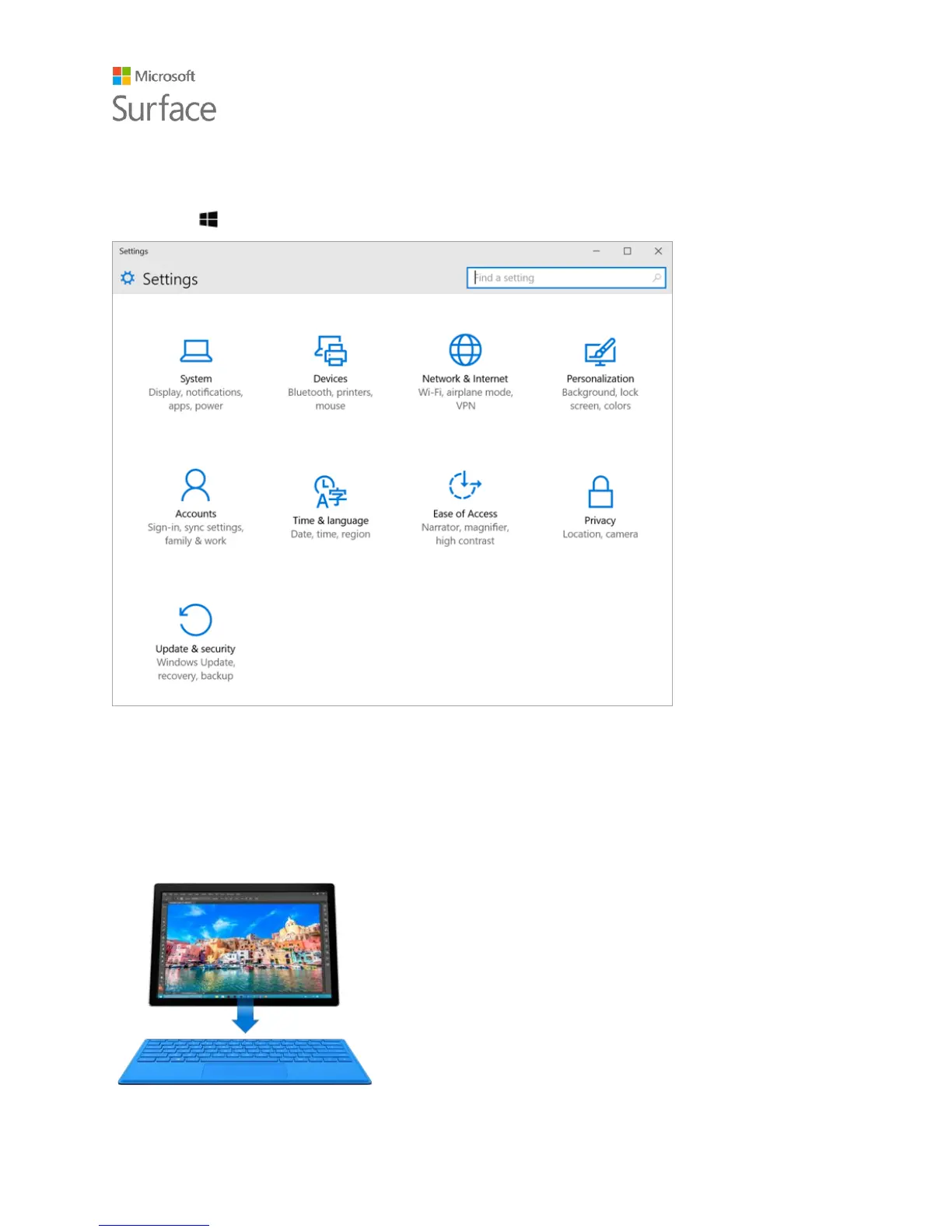Image resolution: width=952 pixels, height=1232 pixels.
Task: Open Accounts person icon
Action: coord(195,485)
